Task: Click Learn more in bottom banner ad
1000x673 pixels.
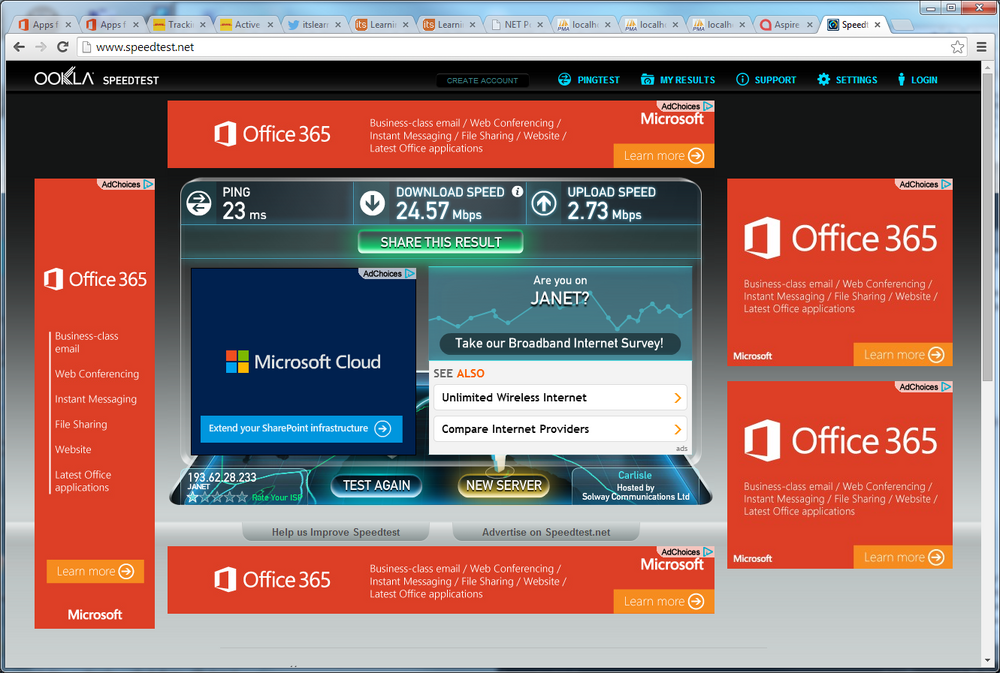Action: pyautogui.click(x=664, y=602)
